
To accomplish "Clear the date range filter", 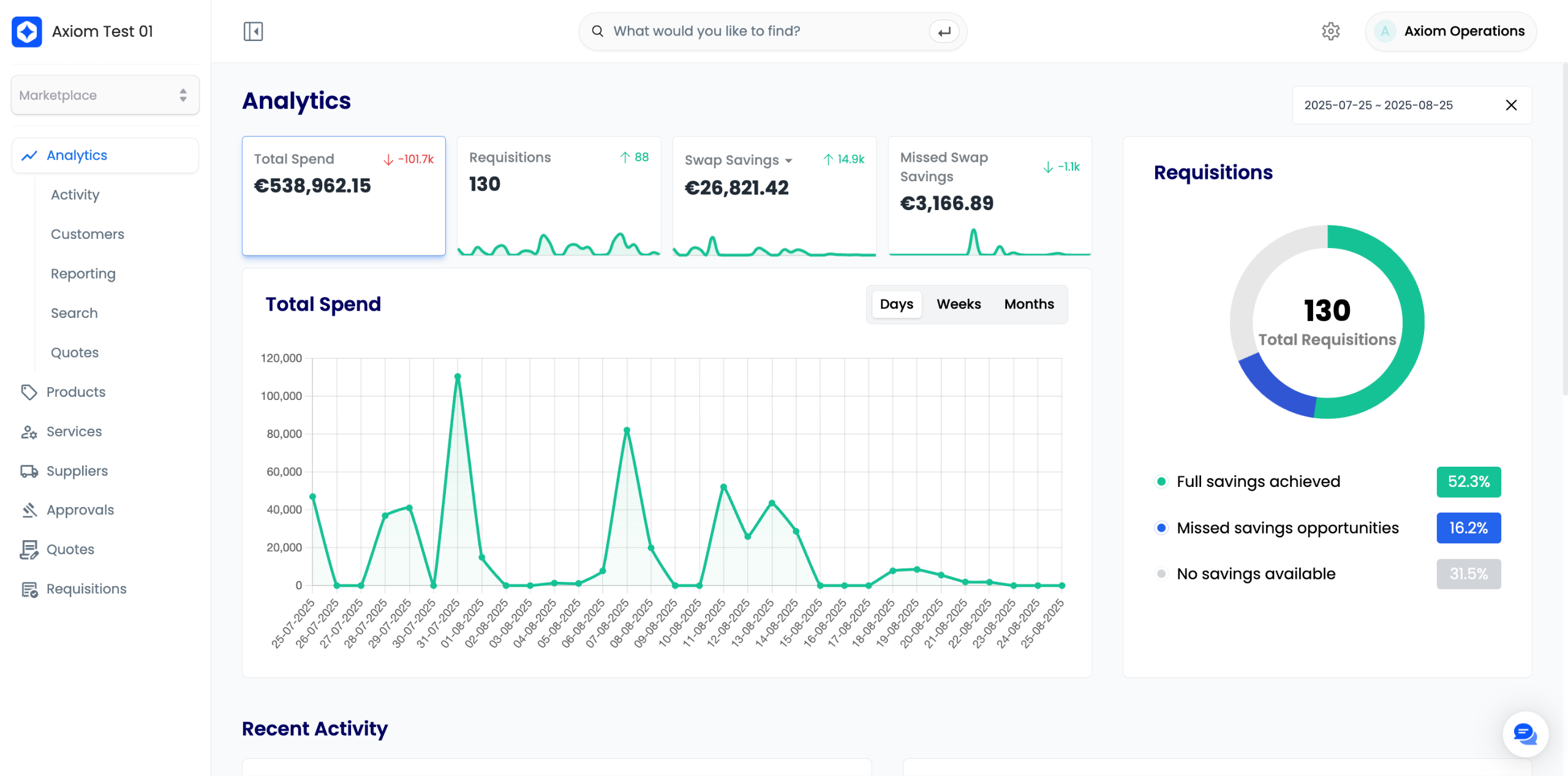I will coord(1511,105).
